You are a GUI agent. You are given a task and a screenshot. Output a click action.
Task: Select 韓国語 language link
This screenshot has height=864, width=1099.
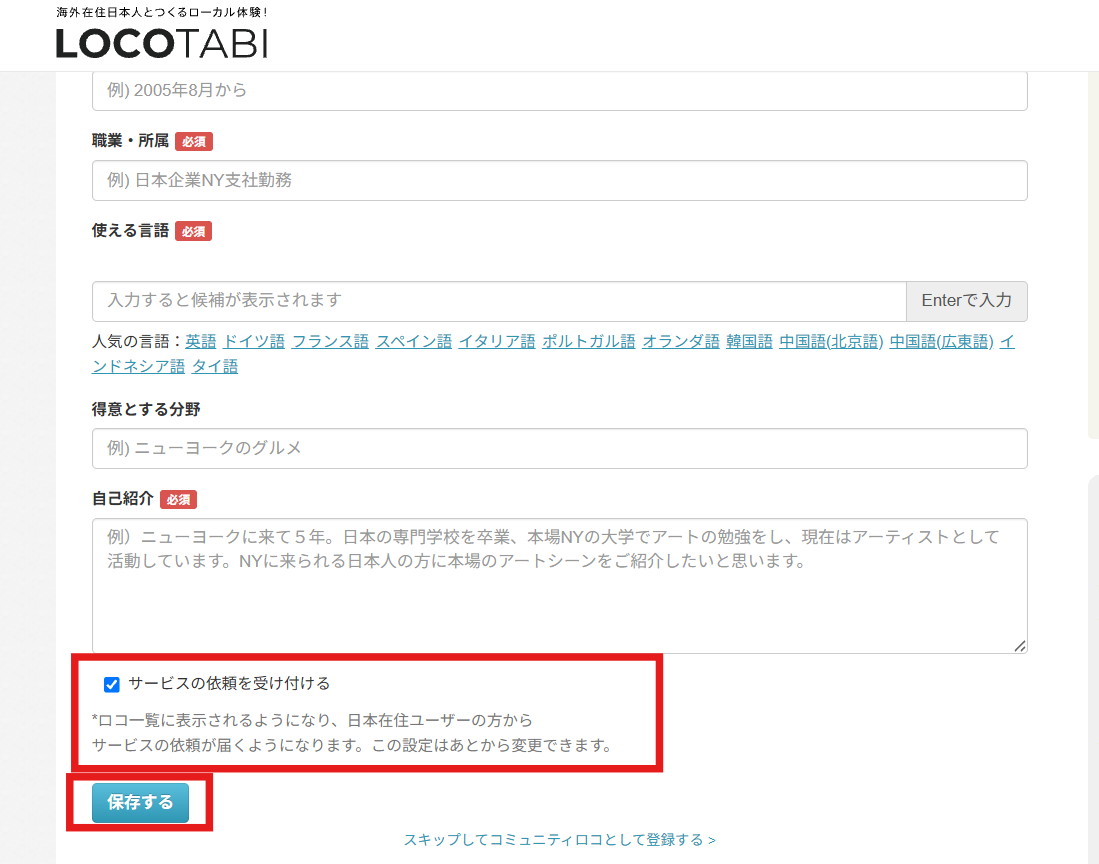pyautogui.click(x=749, y=341)
